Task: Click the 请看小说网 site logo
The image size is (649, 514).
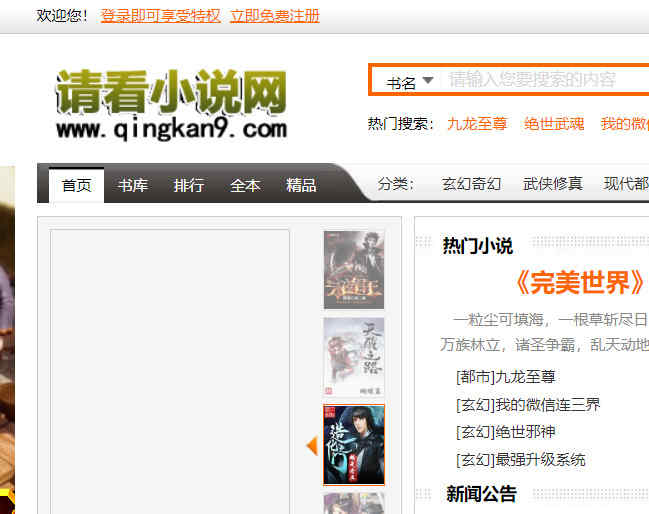Action: coord(171,104)
